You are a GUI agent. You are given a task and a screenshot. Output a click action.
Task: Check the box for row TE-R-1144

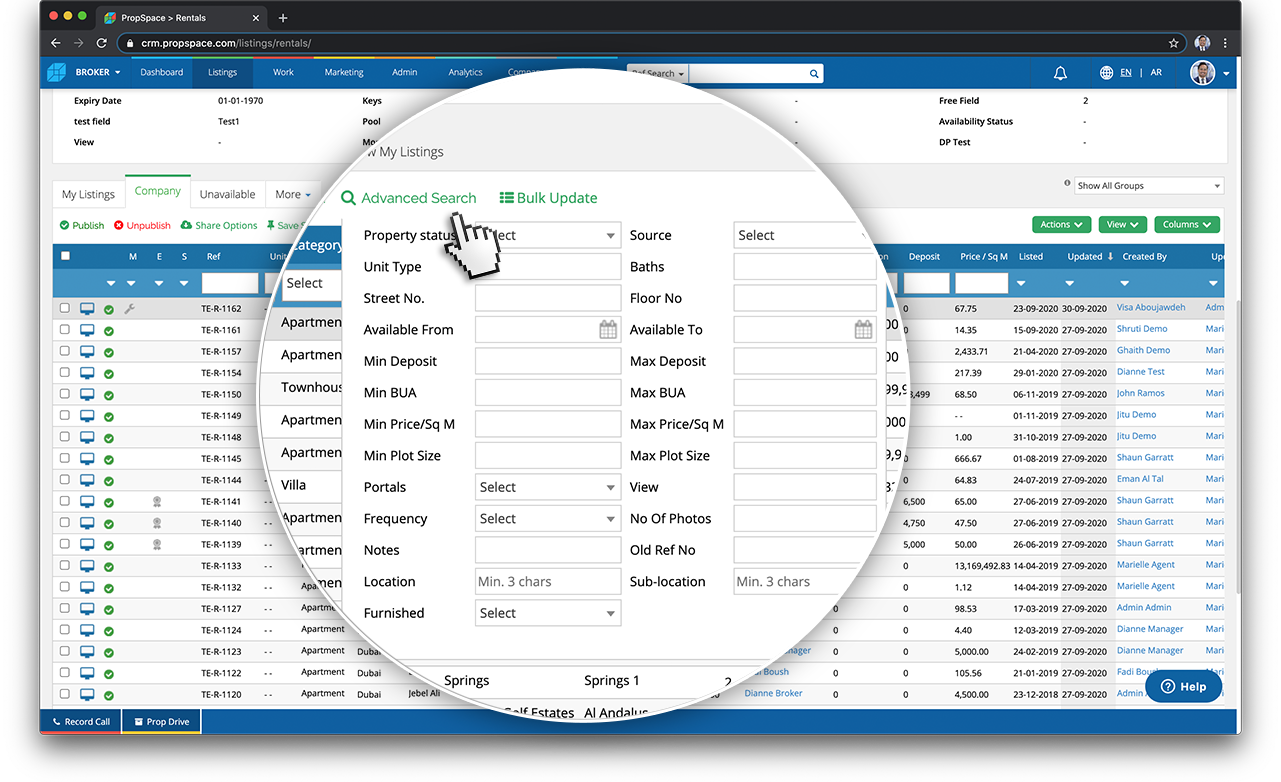coord(65,479)
